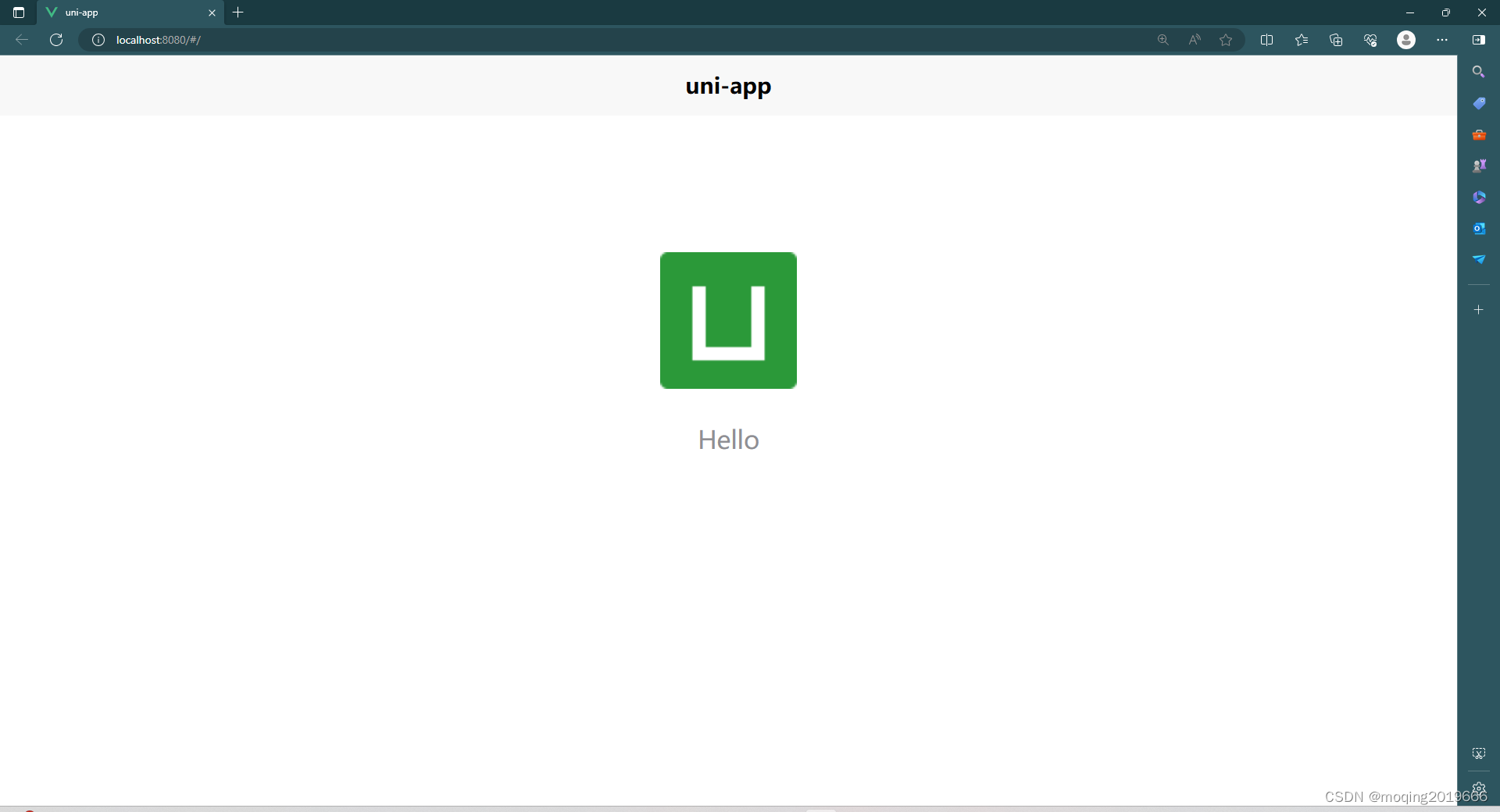Open the search sidebar pane

pyautogui.click(x=1479, y=71)
